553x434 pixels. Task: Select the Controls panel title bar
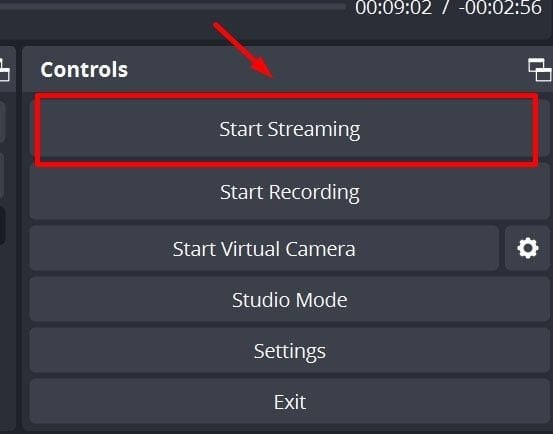pos(287,69)
